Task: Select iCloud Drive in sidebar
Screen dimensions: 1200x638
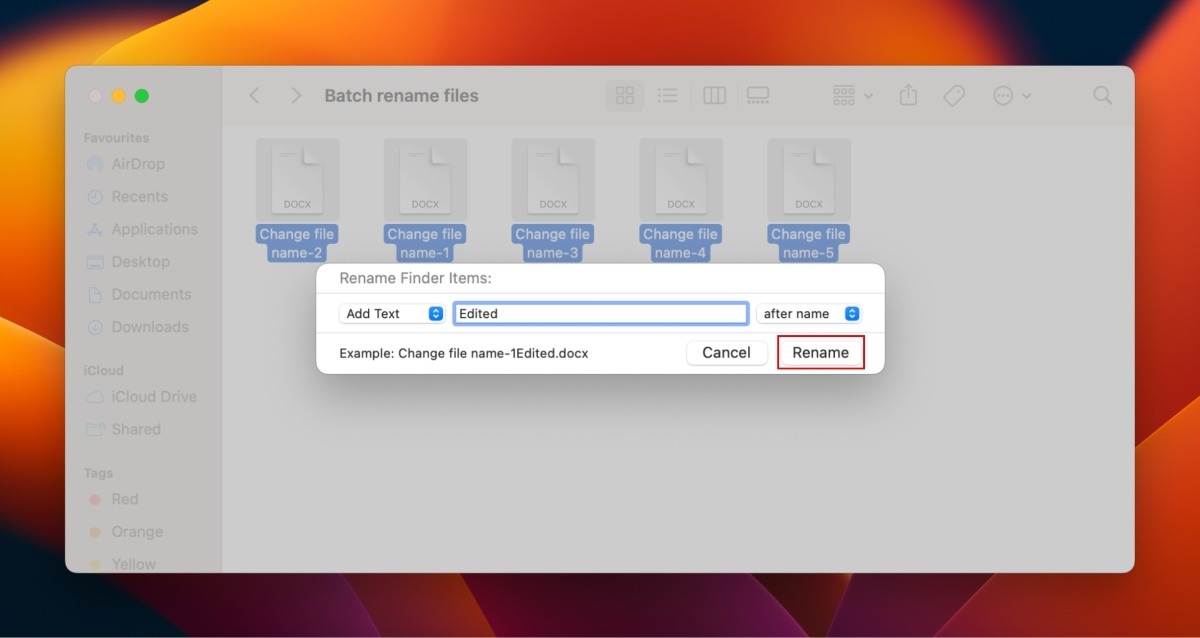Action: pos(150,396)
